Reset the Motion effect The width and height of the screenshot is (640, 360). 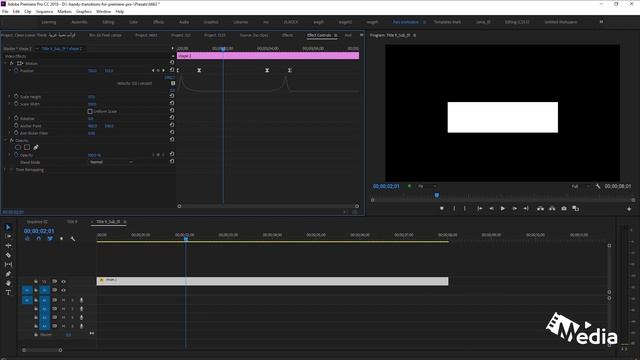[x=172, y=63]
